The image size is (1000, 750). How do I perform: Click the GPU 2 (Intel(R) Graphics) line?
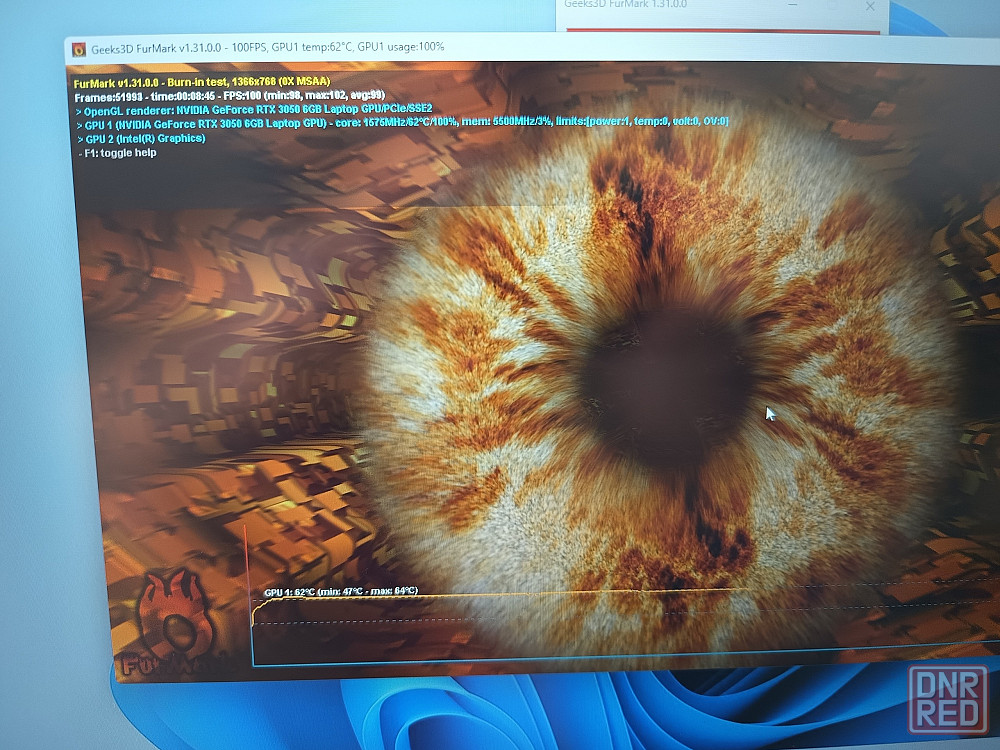click(145, 138)
